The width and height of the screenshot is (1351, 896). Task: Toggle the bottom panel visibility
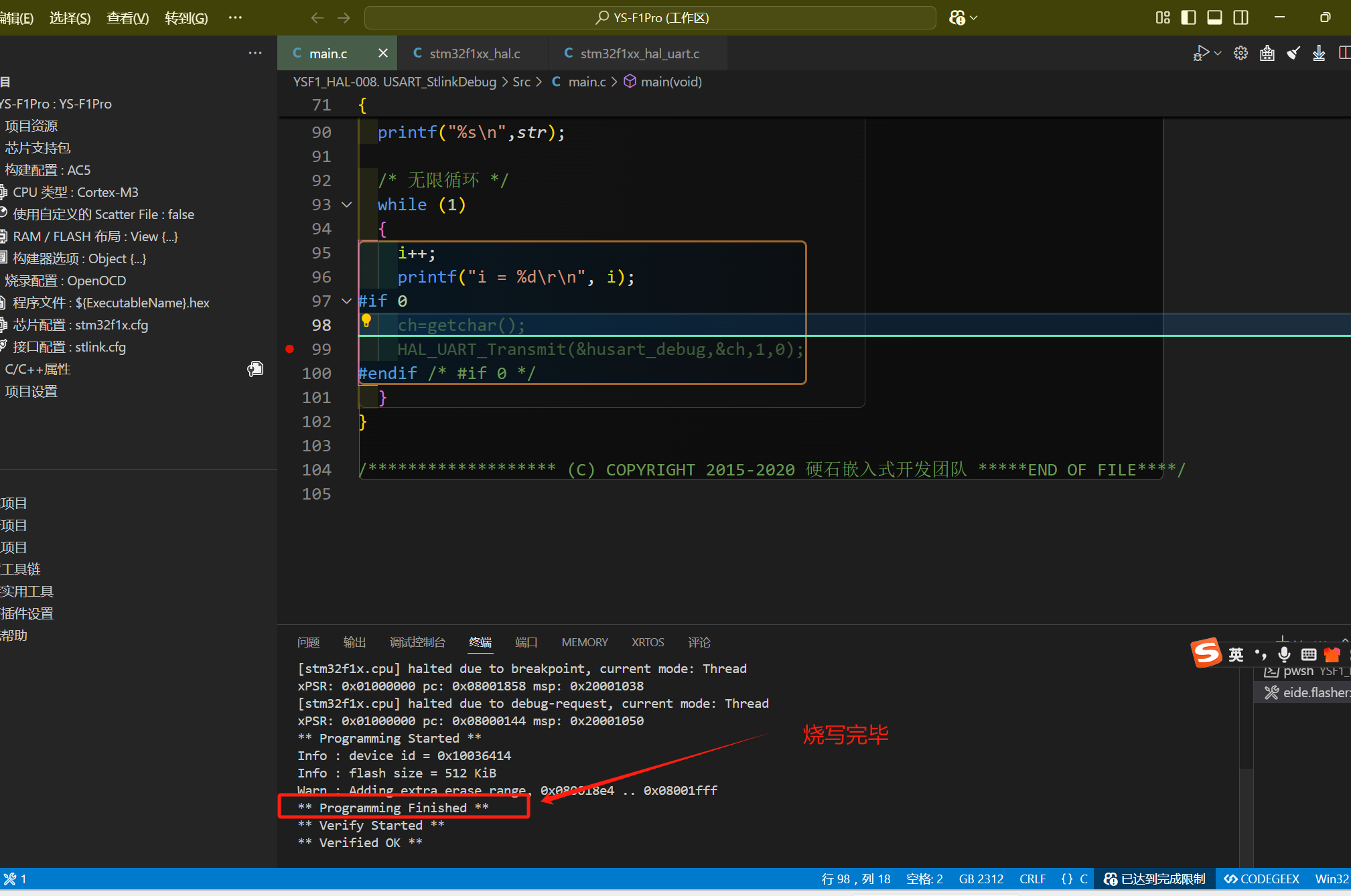(1214, 18)
